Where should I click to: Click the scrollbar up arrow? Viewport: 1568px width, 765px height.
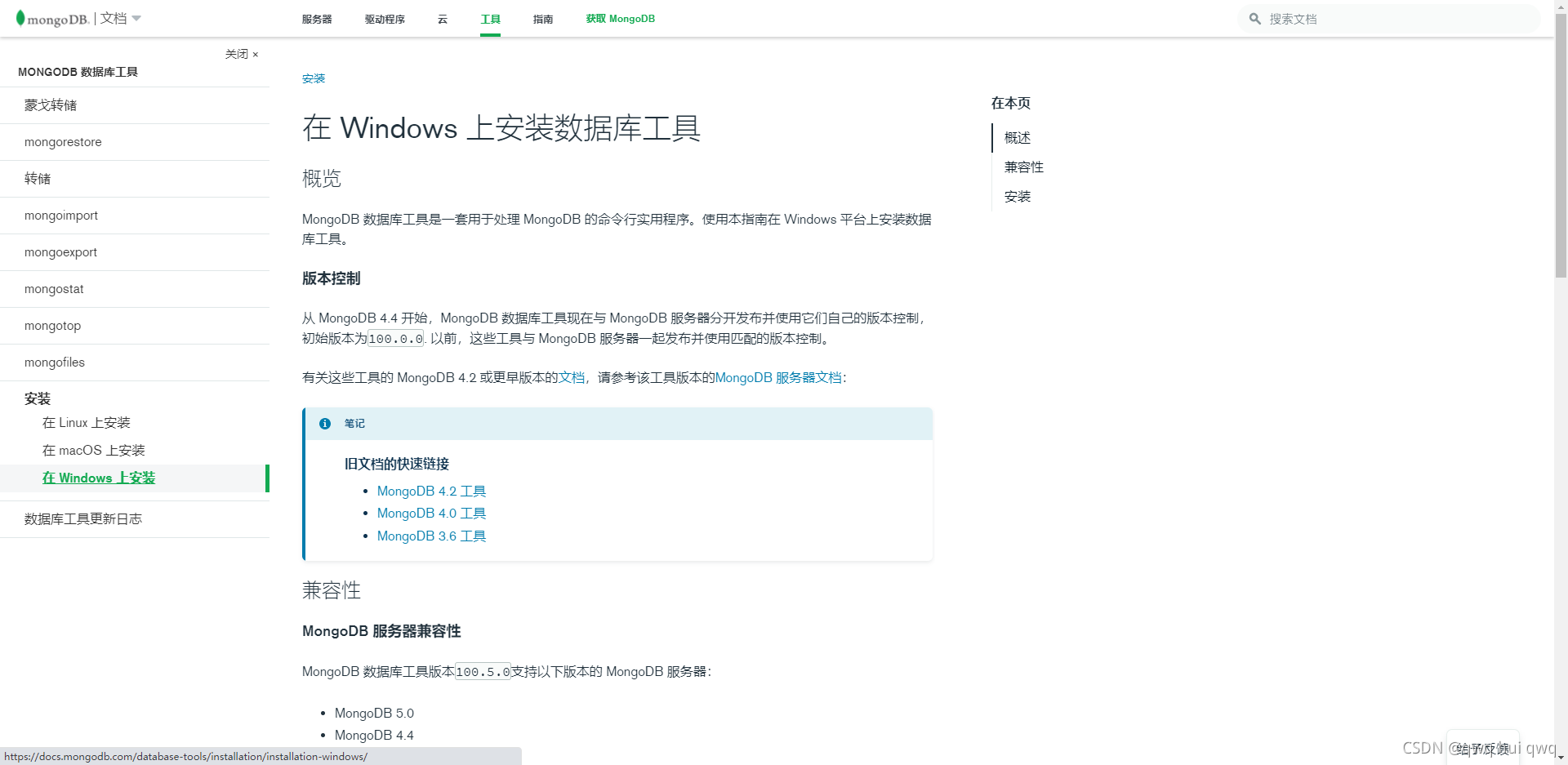(x=1561, y=6)
